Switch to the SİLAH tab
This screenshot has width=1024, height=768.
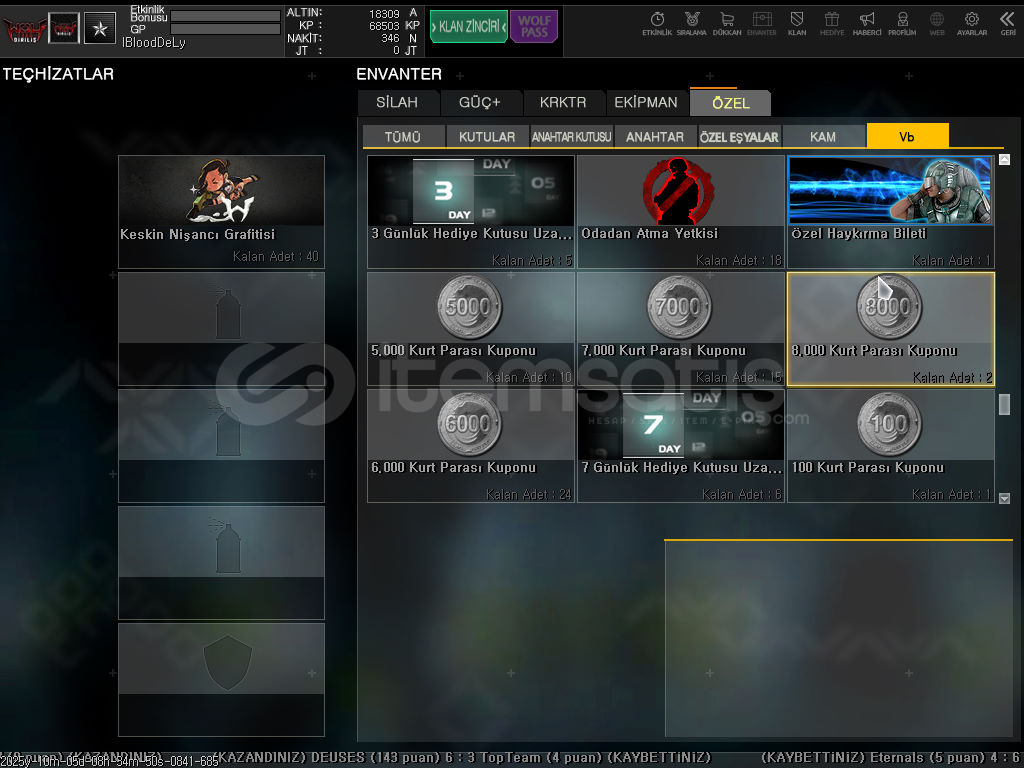[x=397, y=103]
